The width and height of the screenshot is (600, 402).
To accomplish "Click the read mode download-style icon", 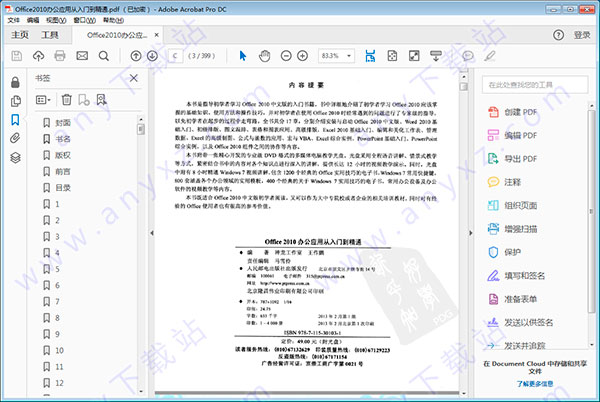I will (x=436, y=56).
